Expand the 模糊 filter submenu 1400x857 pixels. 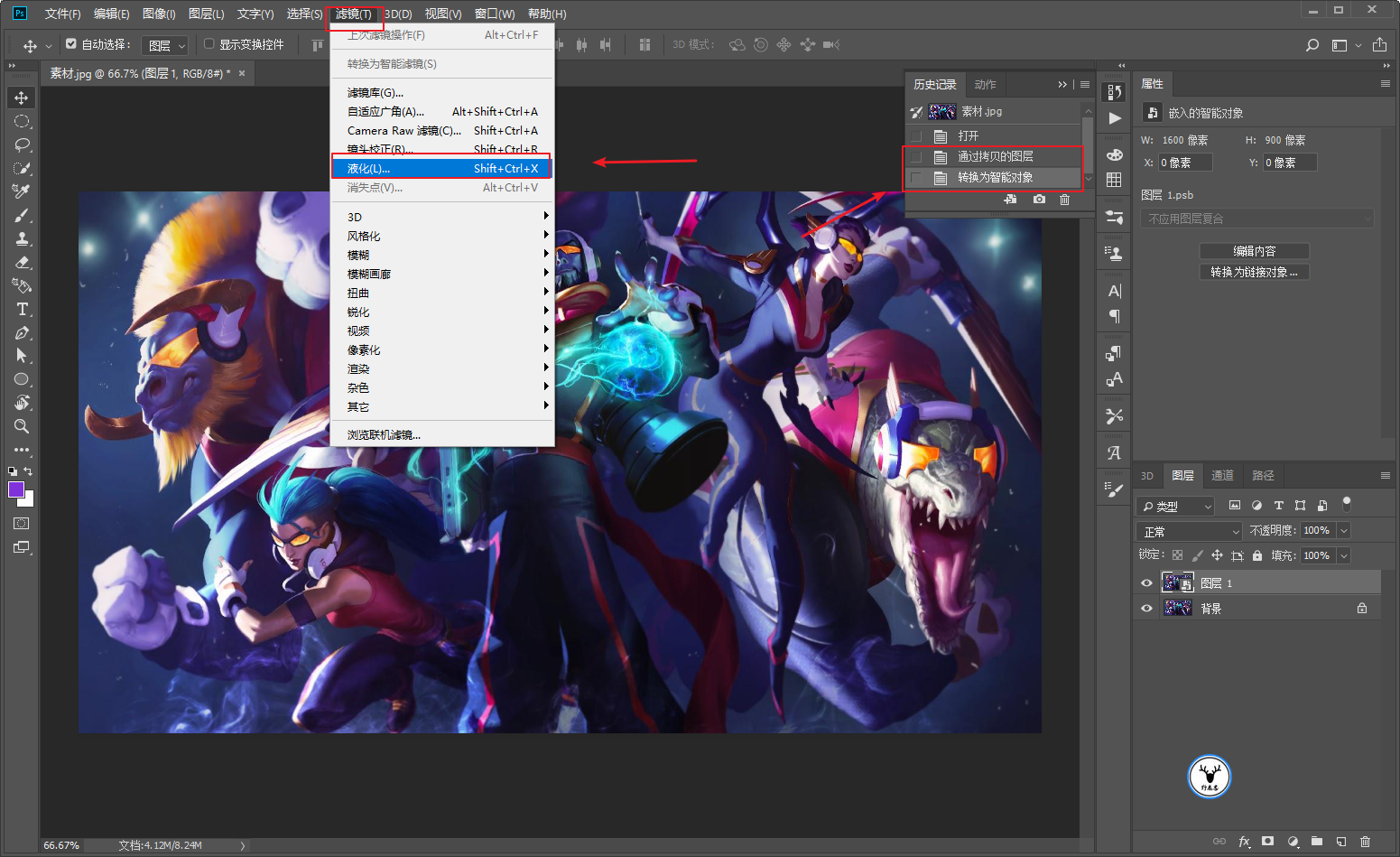tap(442, 256)
